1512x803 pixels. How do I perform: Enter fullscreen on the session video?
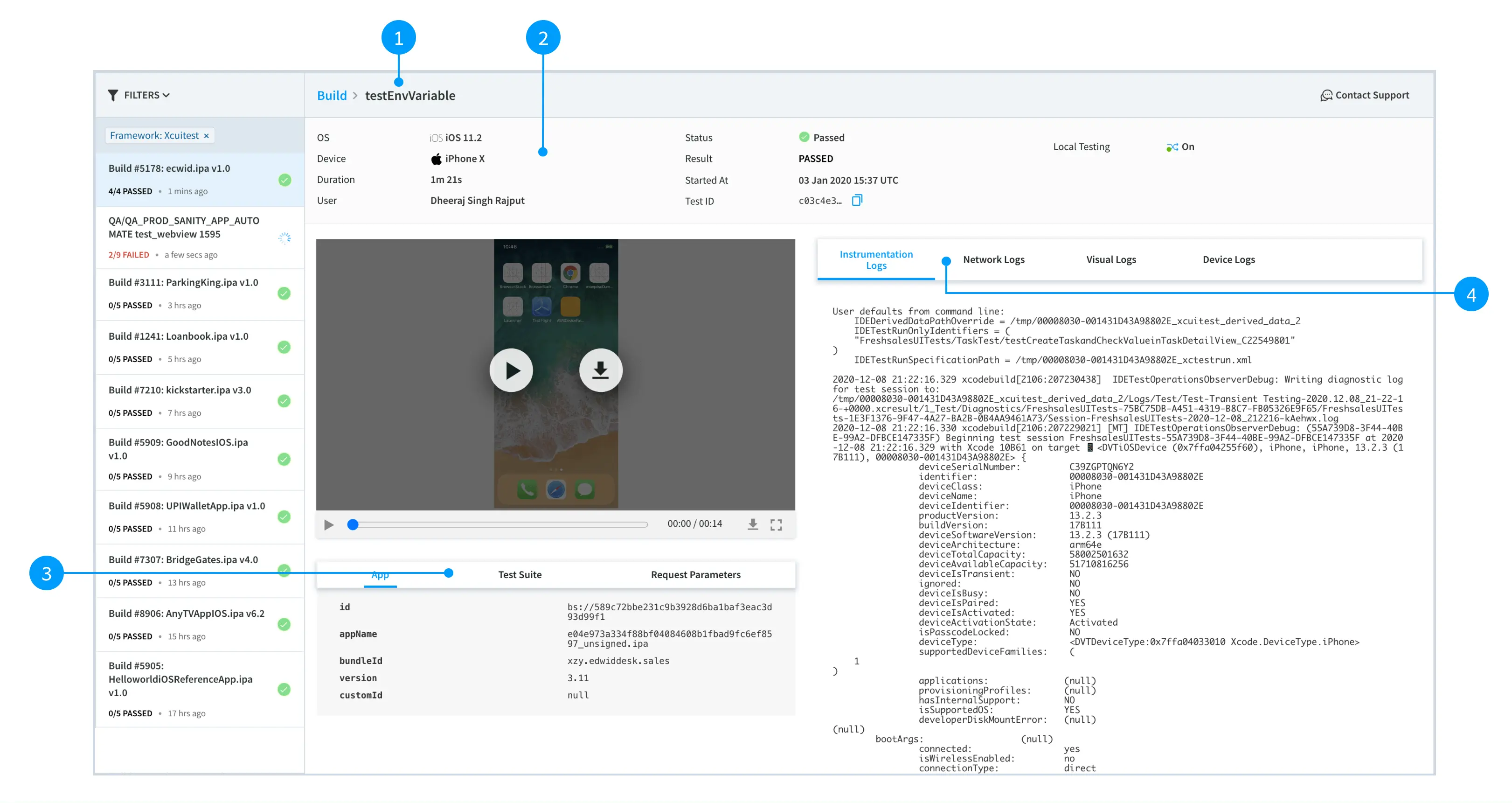point(776,524)
